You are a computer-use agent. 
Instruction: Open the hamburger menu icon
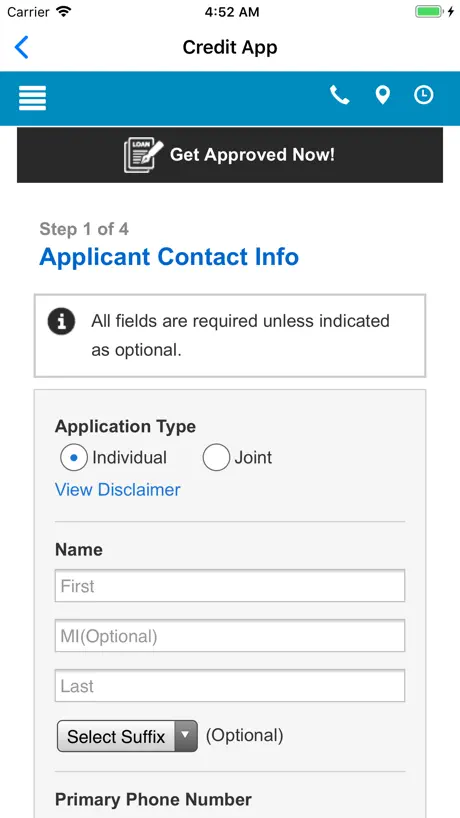(x=32, y=98)
